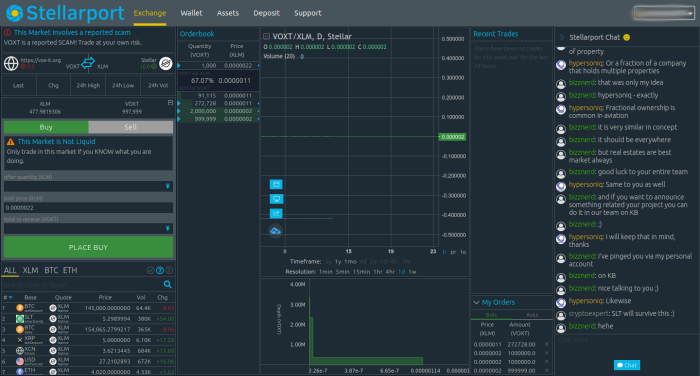Select the Sell side toggle
Viewport: 700px width, 376px height.
click(130, 127)
